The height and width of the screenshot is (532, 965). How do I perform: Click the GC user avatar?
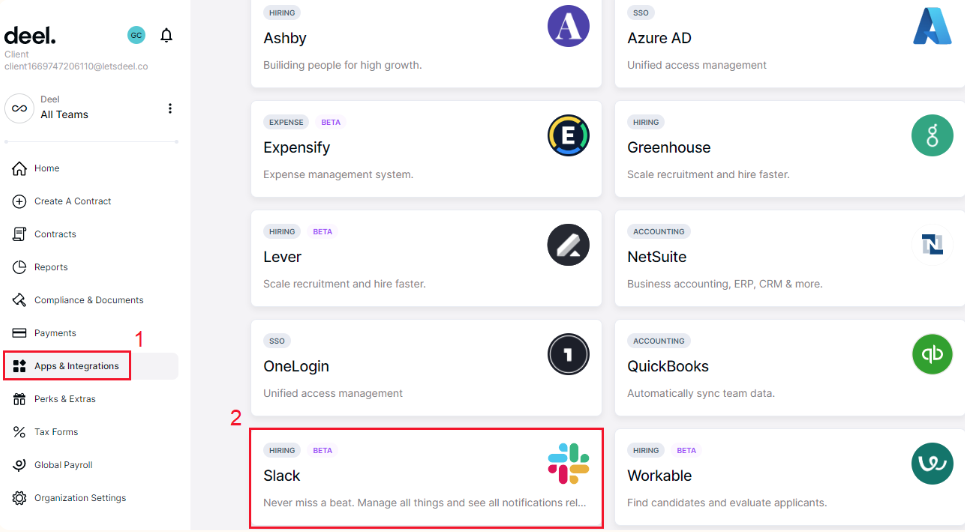pyautogui.click(x=136, y=35)
